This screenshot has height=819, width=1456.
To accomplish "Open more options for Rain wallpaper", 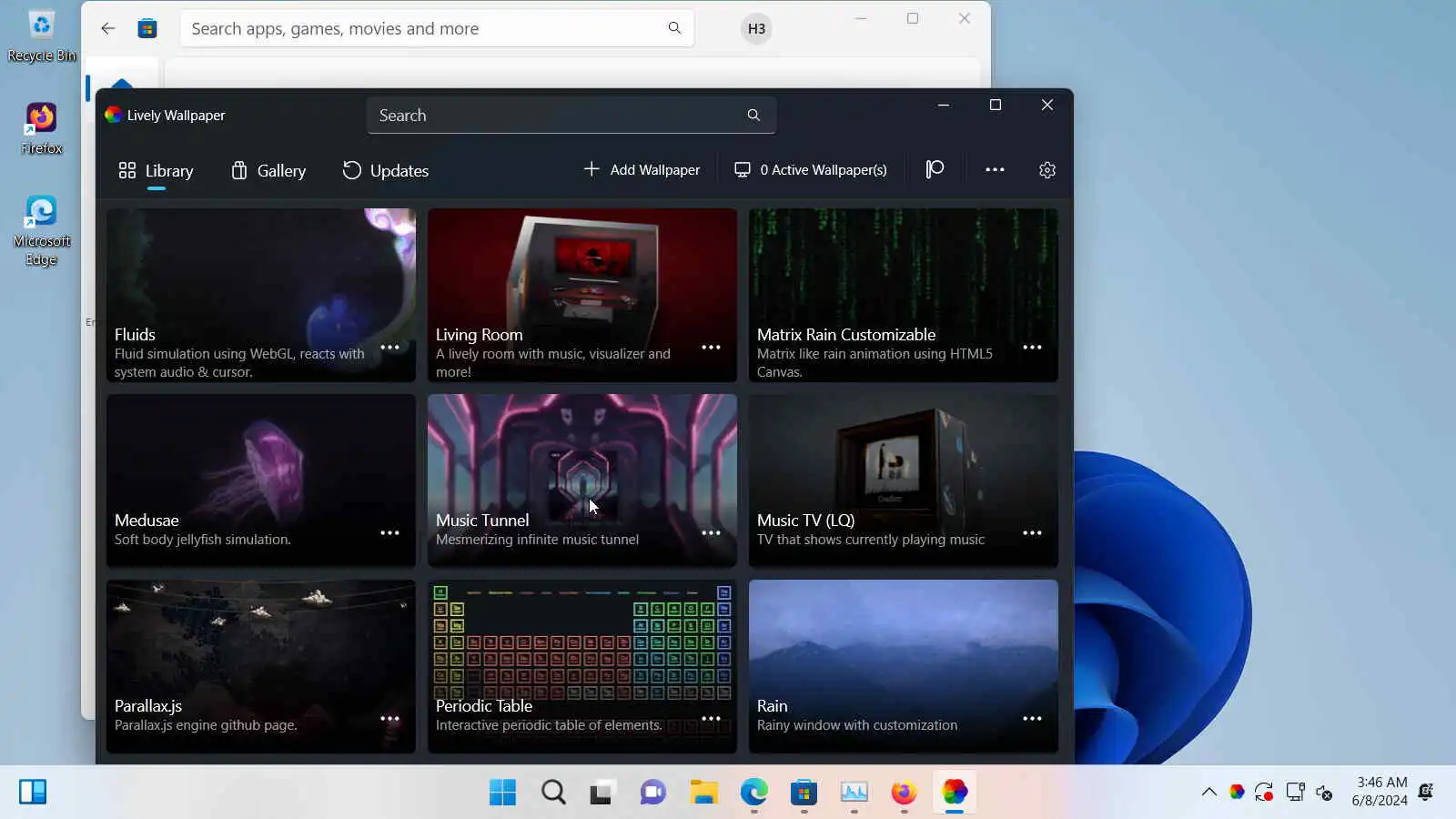I will pyautogui.click(x=1032, y=719).
